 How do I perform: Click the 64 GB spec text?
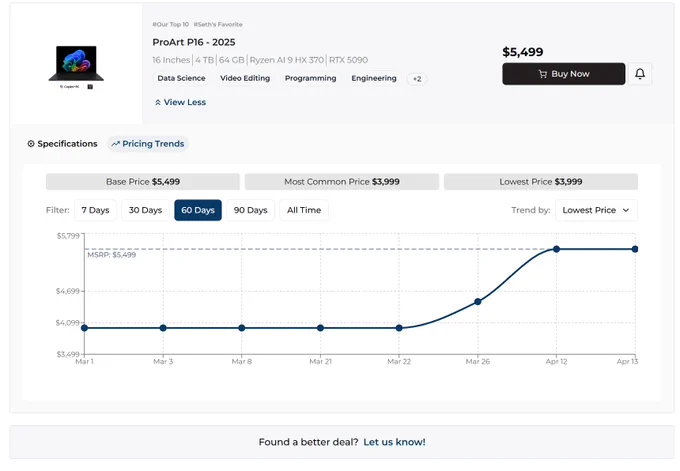point(232,60)
